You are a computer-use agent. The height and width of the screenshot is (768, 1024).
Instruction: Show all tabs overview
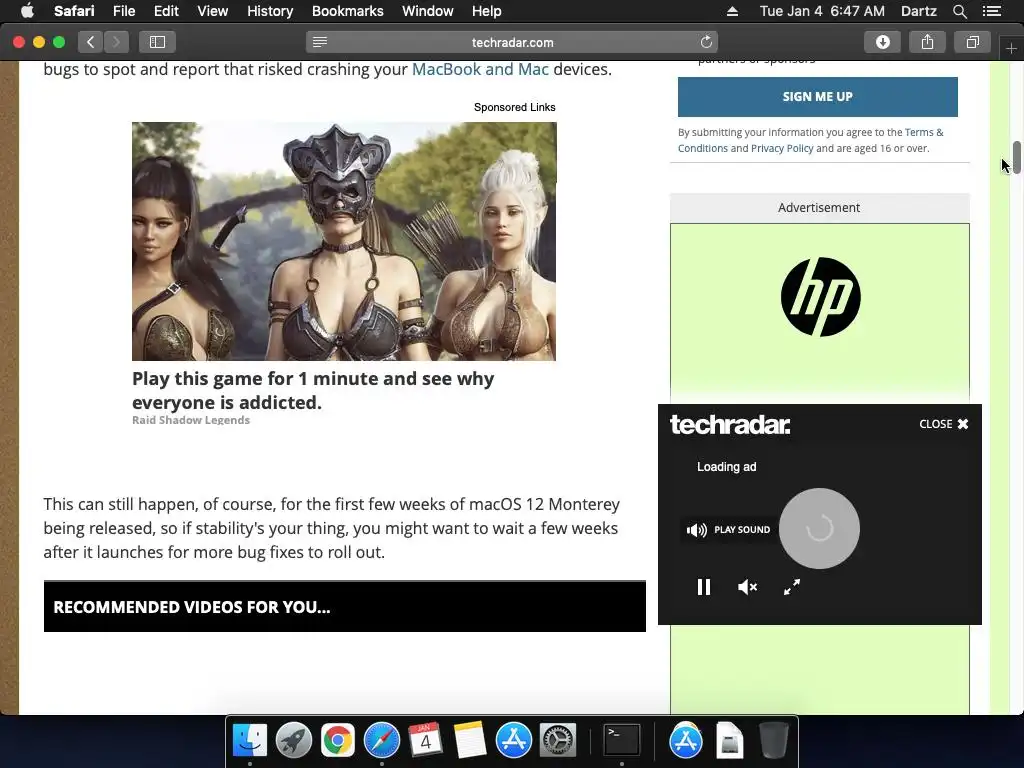972,42
